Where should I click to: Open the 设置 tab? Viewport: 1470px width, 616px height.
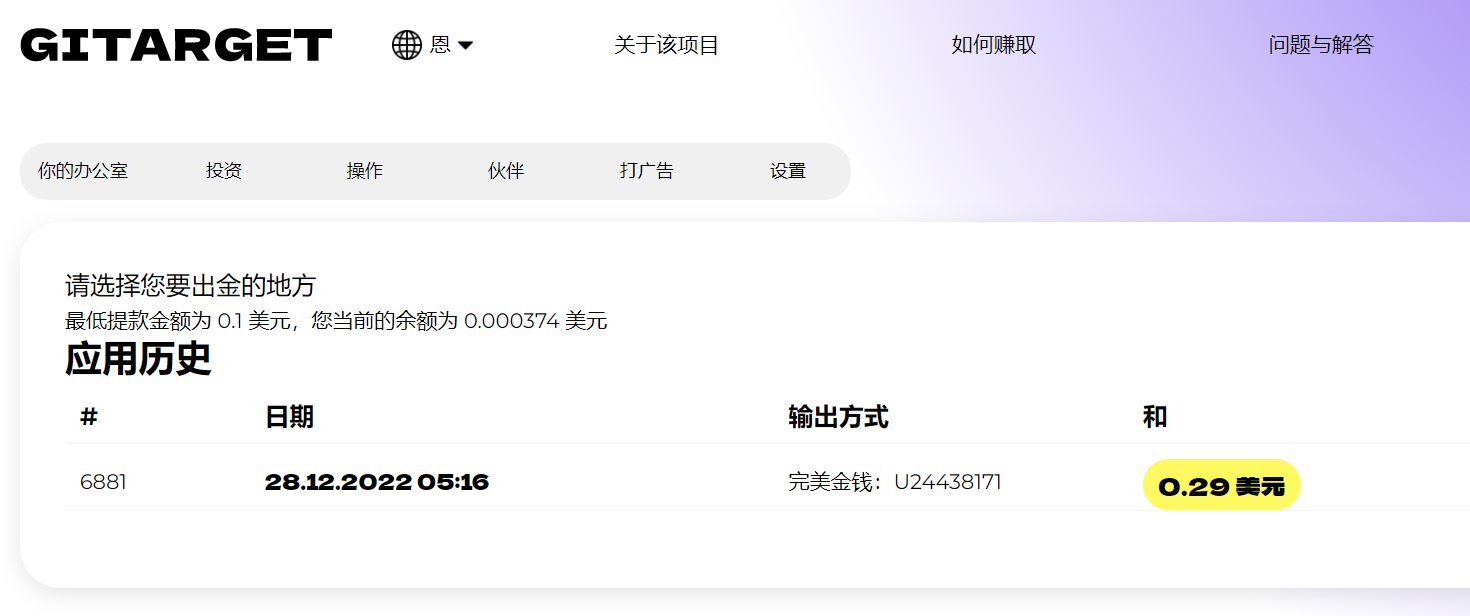tap(788, 171)
